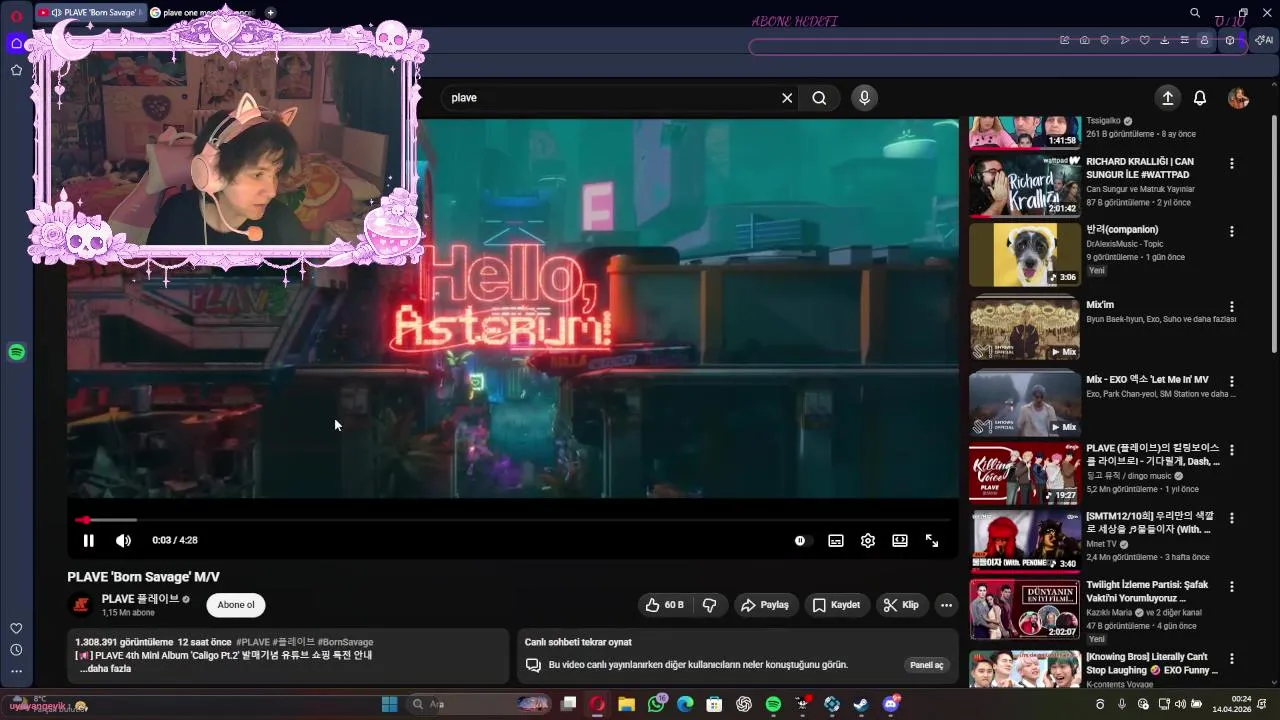Open the PLAVE 플레이브 channel name
The image size is (1280, 720).
[140, 599]
